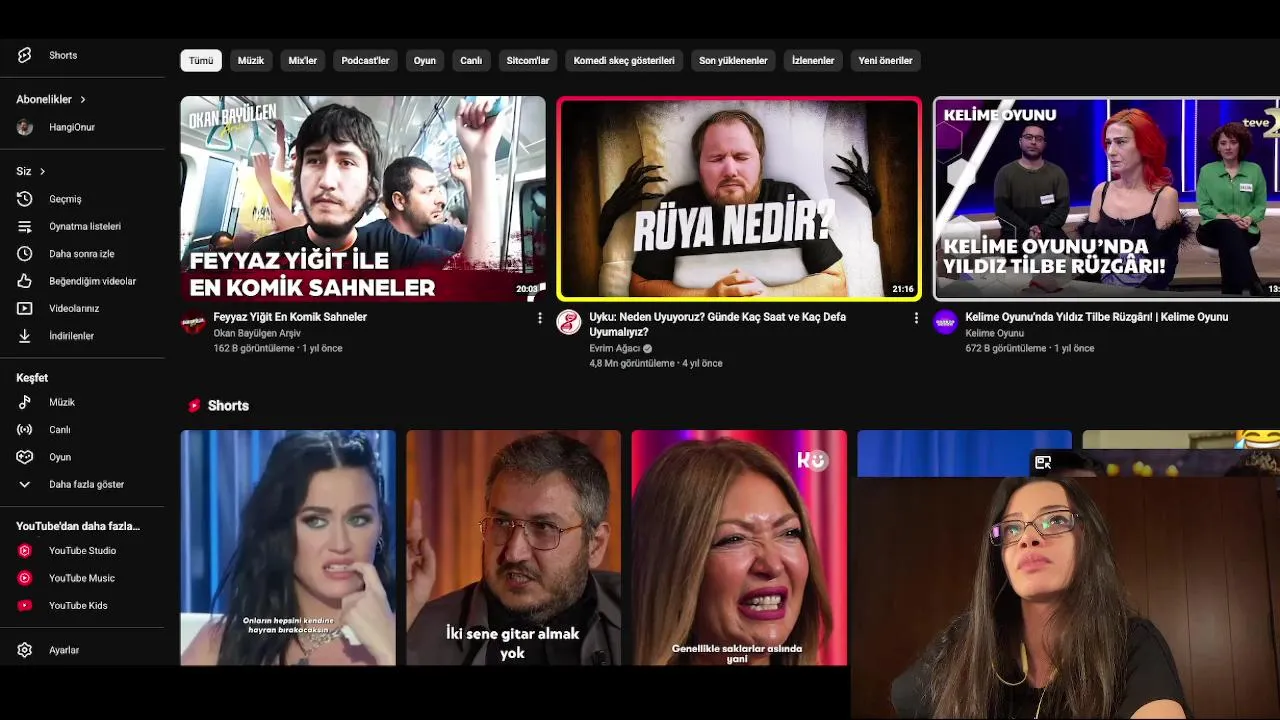Select the Tümü filter chip

tap(201, 61)
